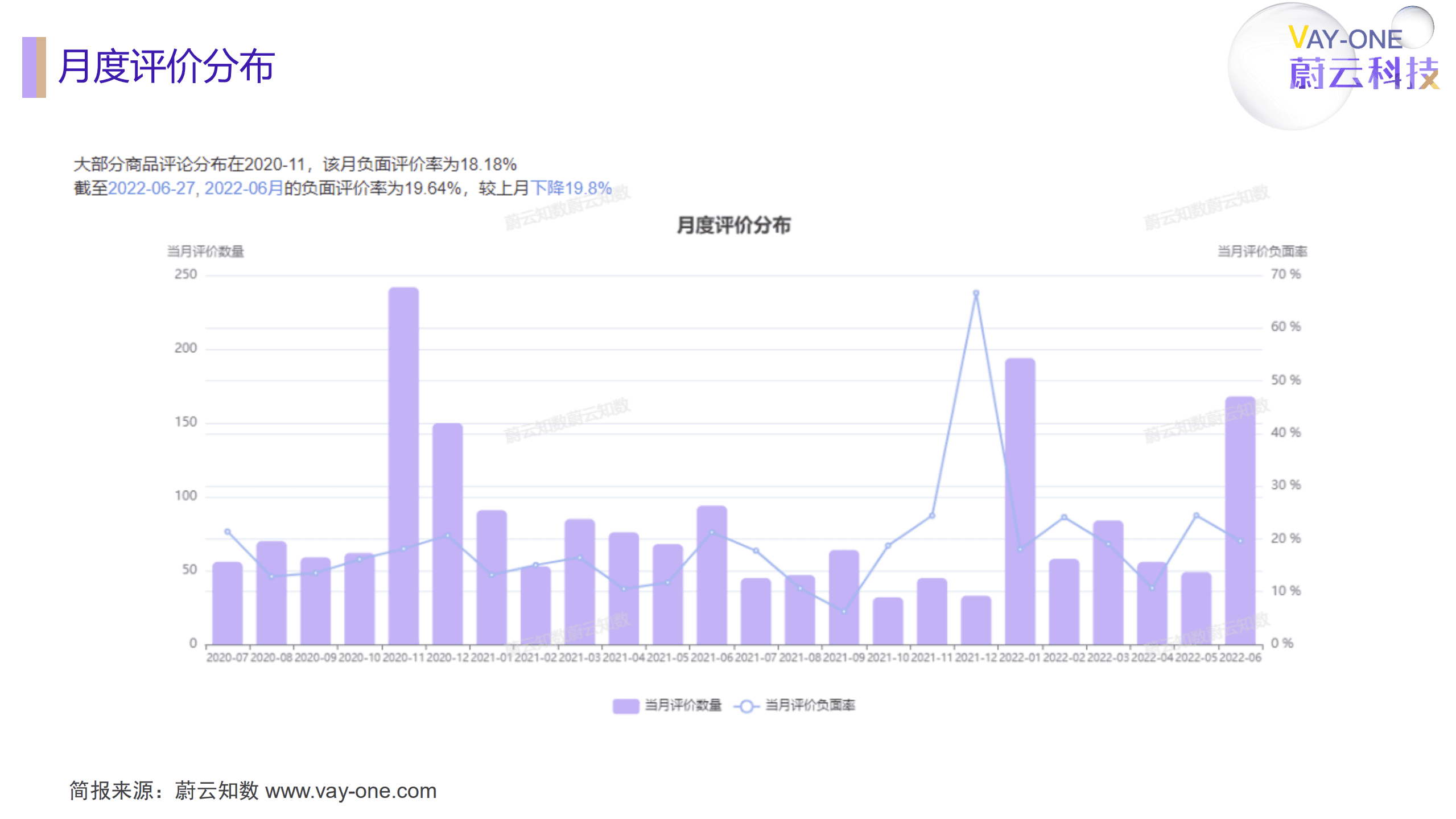Screen dimensions: 1456x819
Task: Toggle the tallest bar at 2020-11
Action: 405,455
